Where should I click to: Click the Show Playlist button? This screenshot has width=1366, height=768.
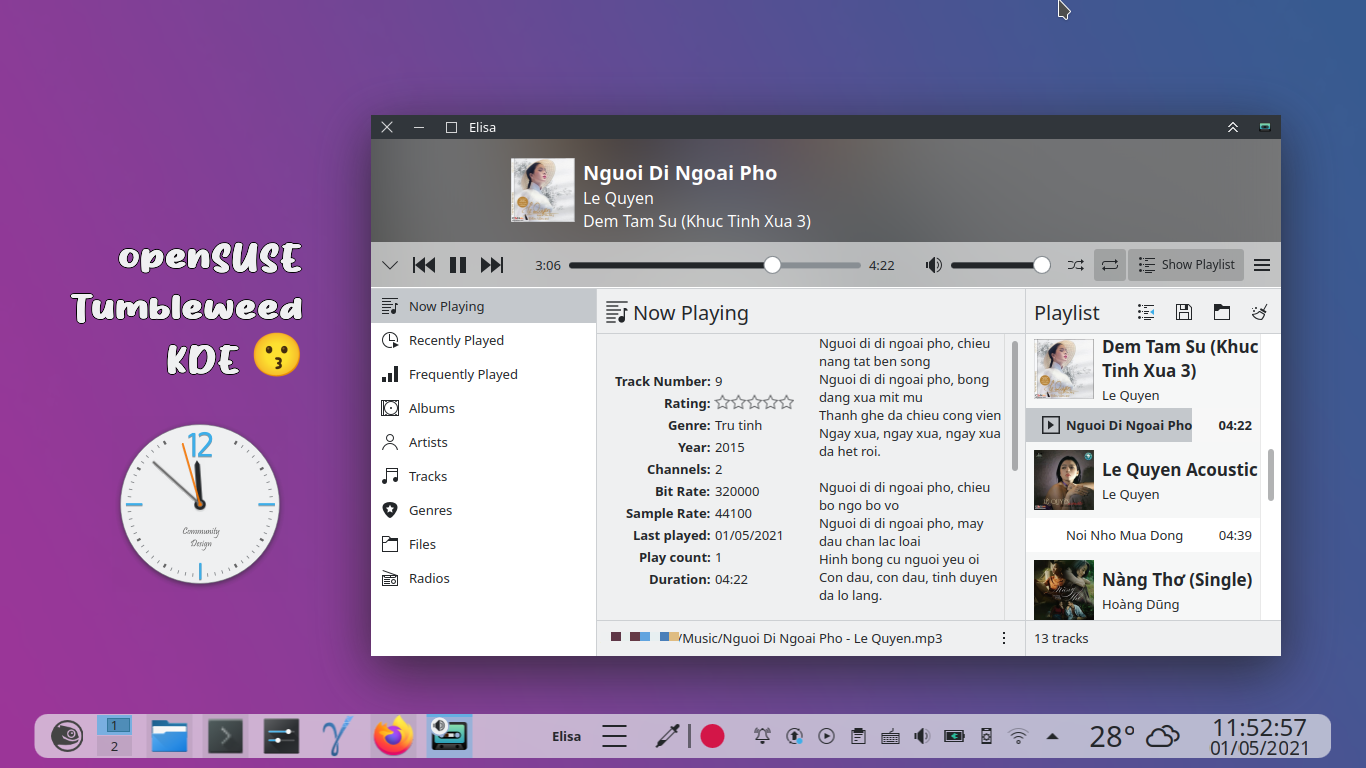(x=1186, y=265)
